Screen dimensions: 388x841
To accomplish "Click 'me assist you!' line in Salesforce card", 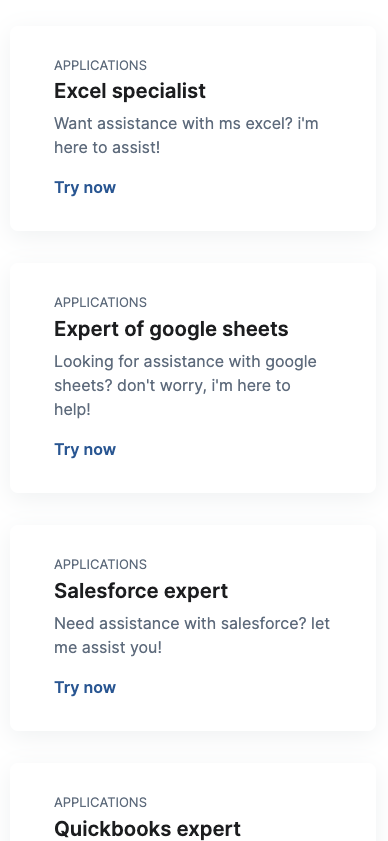I will click(x=108, y=648).
